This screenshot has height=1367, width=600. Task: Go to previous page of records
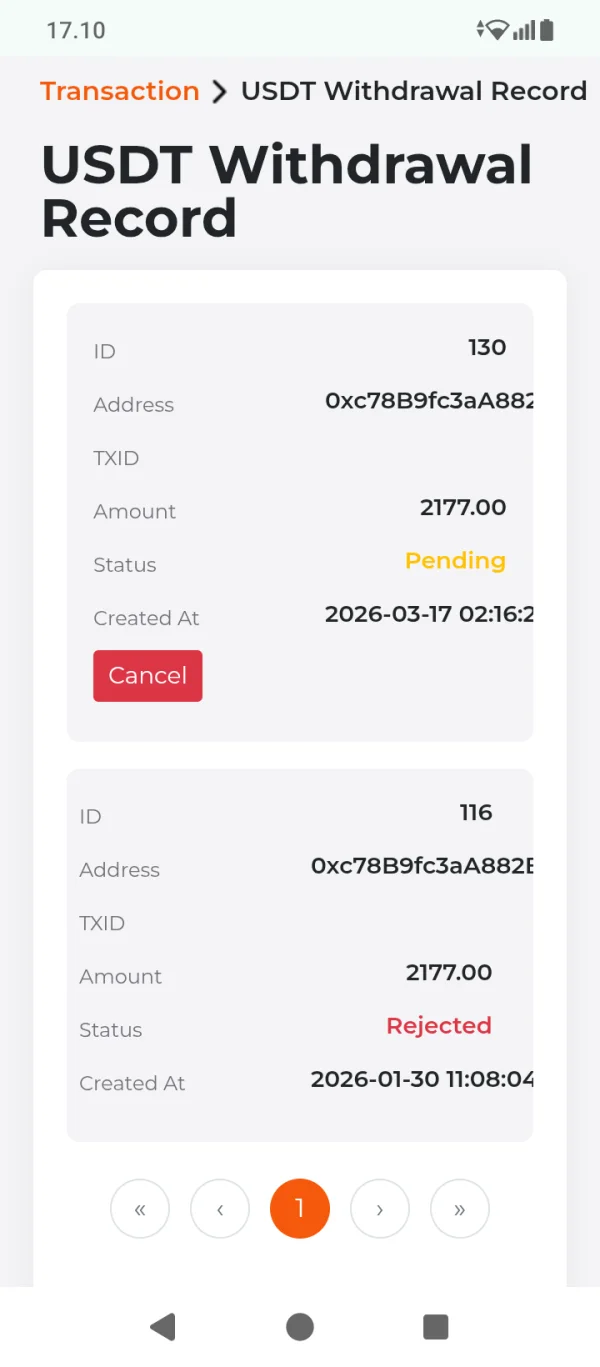pos(220,1209)
